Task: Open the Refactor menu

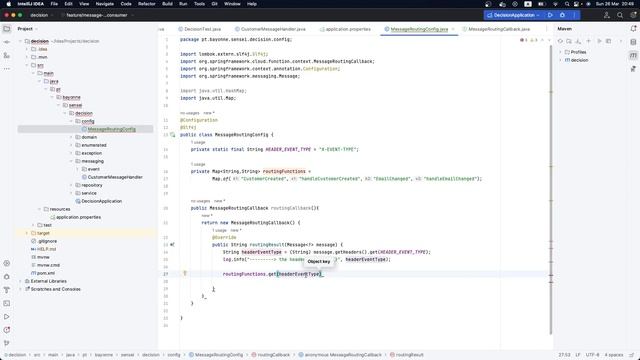Action: [147, 4]
